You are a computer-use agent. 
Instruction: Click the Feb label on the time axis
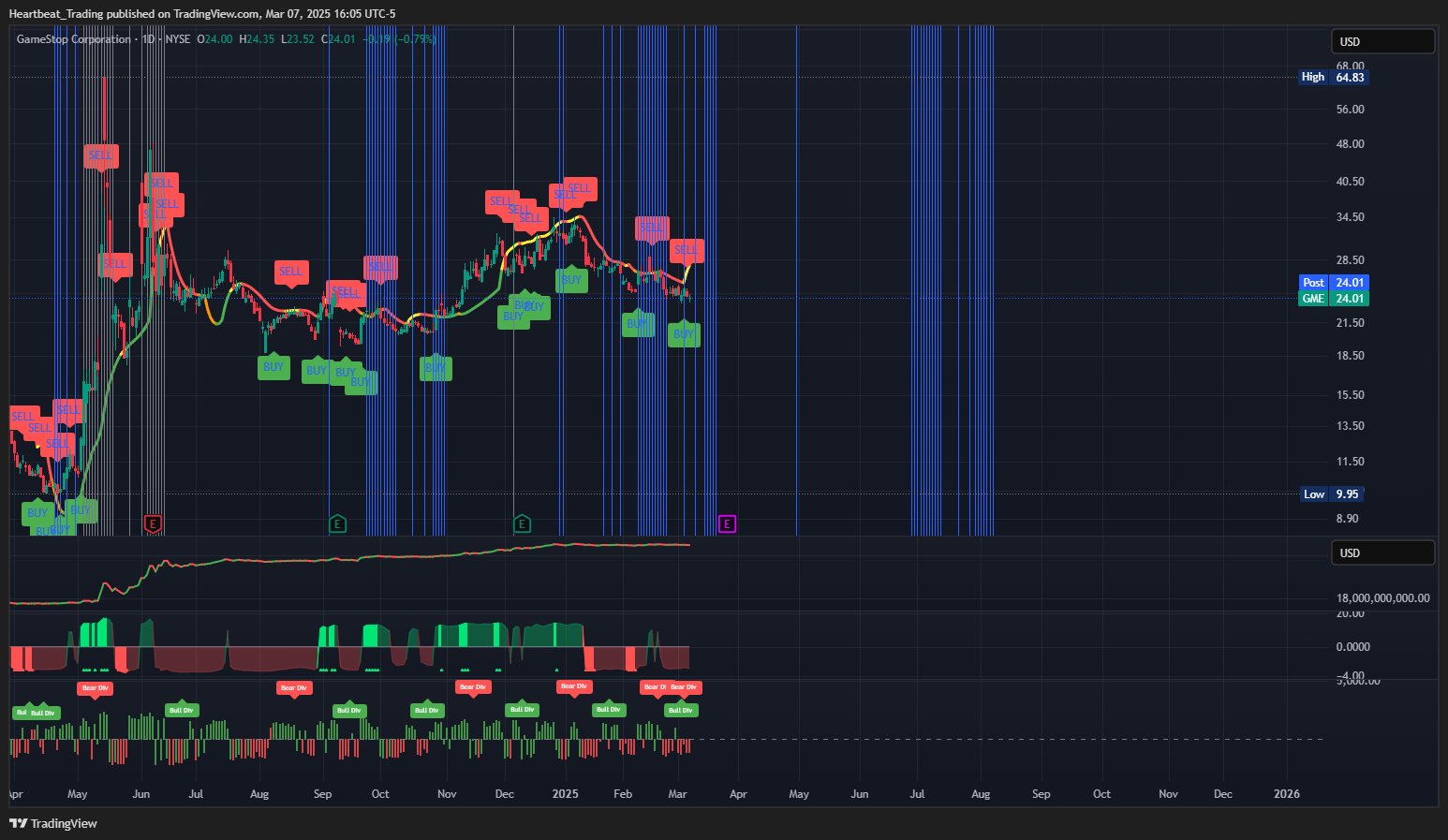pyautogui.click(x=623, y=794)
